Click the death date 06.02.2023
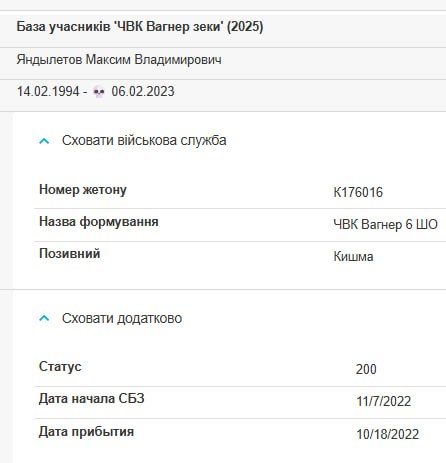Viewport: 446px width, 463px height. (x=143, y=92)
